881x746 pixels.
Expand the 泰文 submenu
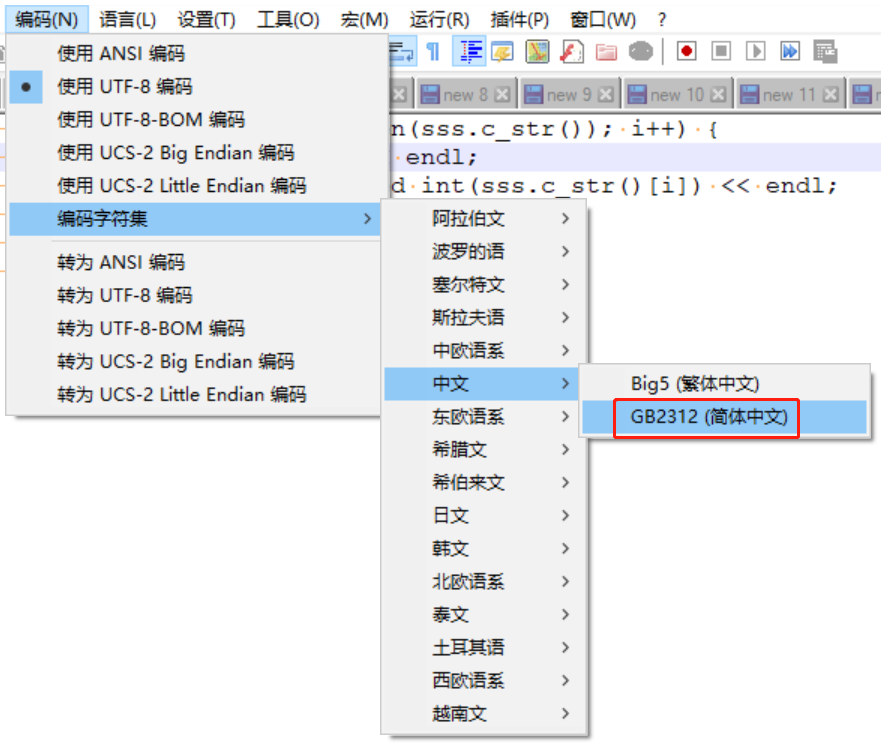pos(483,615)
